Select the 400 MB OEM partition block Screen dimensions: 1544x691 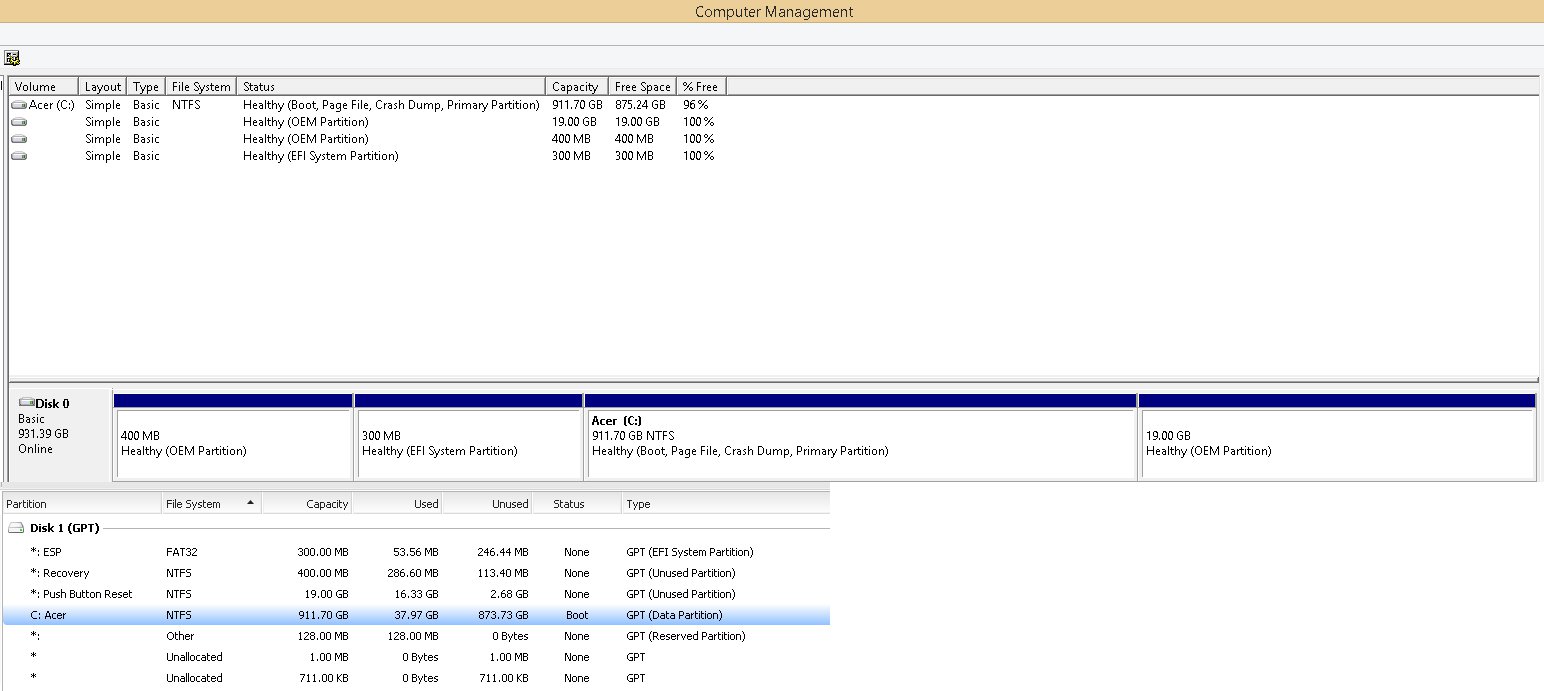(x=233, y=443)
